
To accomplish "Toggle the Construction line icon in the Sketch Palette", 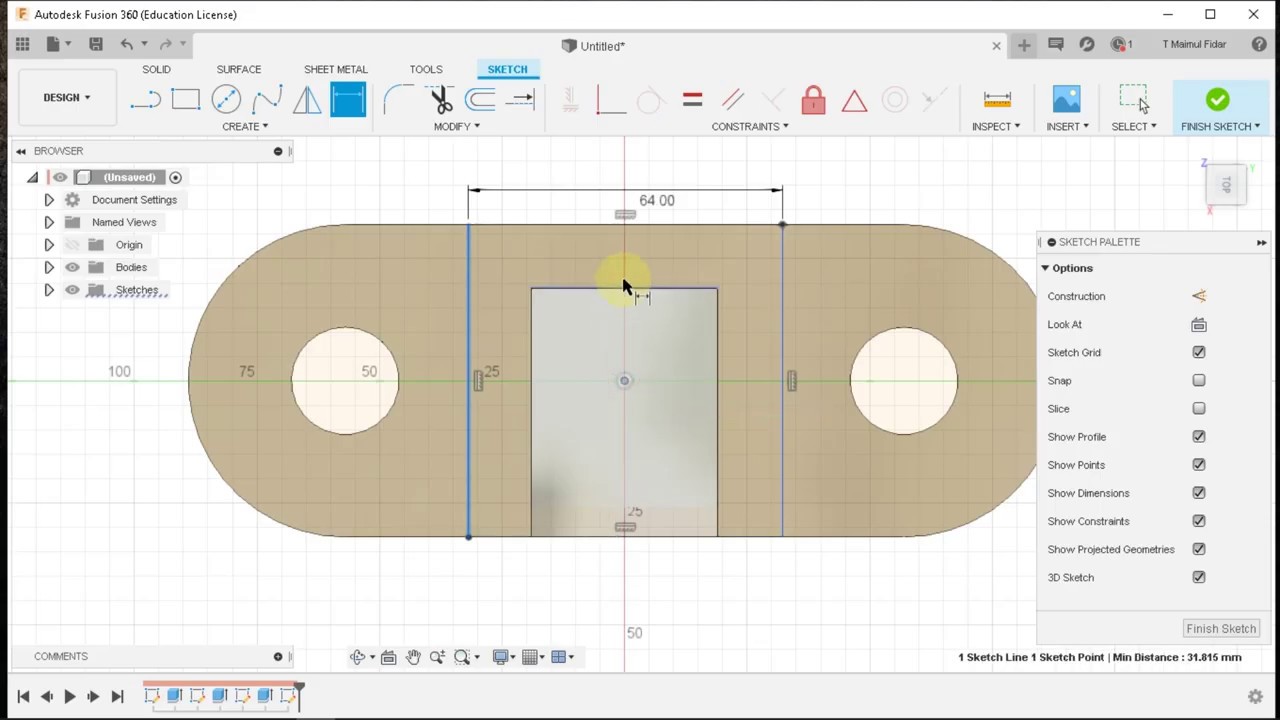I will (x=1199, y=296).
